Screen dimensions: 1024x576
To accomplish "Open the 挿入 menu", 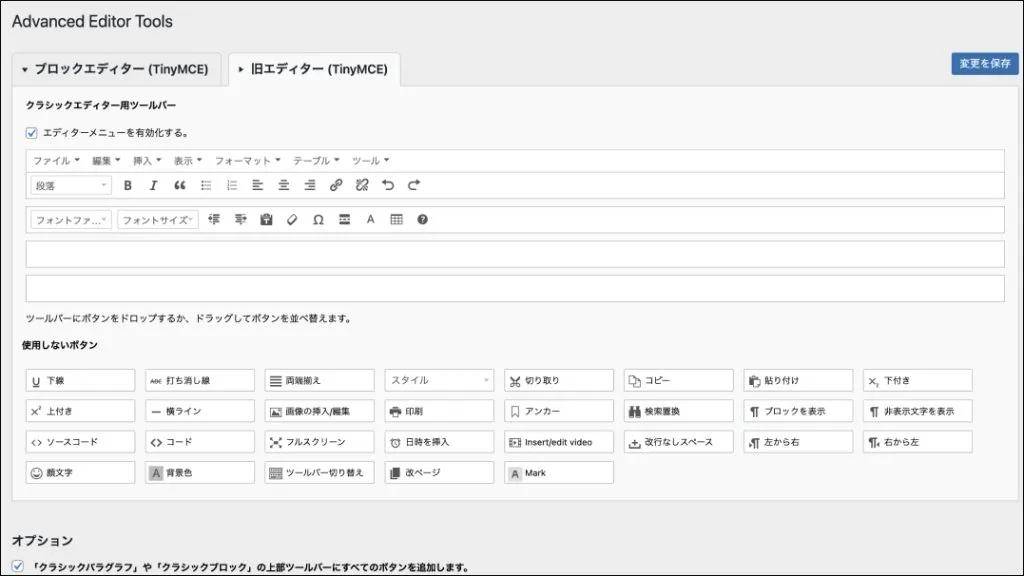I will [x=147, y=161].
